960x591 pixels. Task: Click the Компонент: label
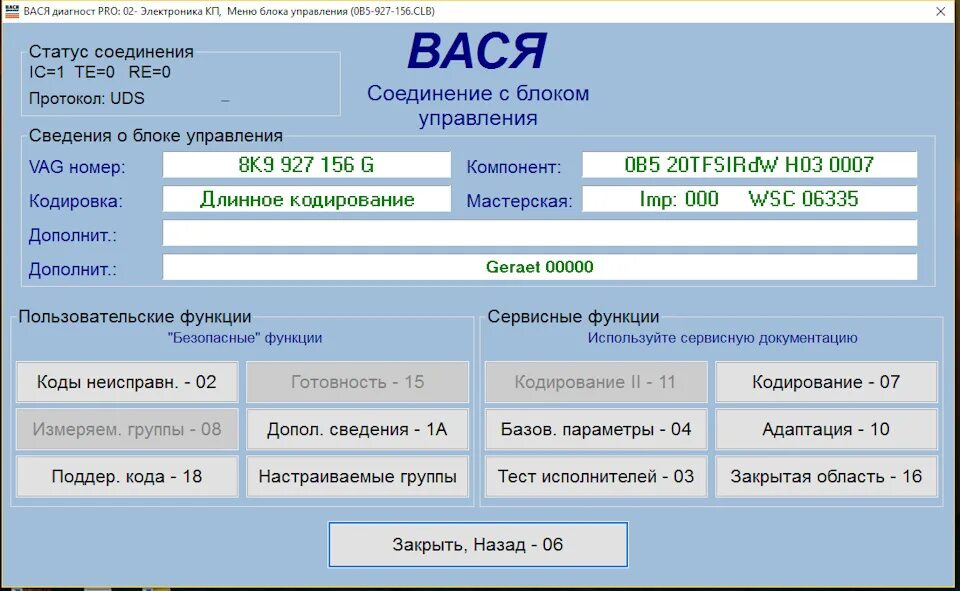point(514,167)
